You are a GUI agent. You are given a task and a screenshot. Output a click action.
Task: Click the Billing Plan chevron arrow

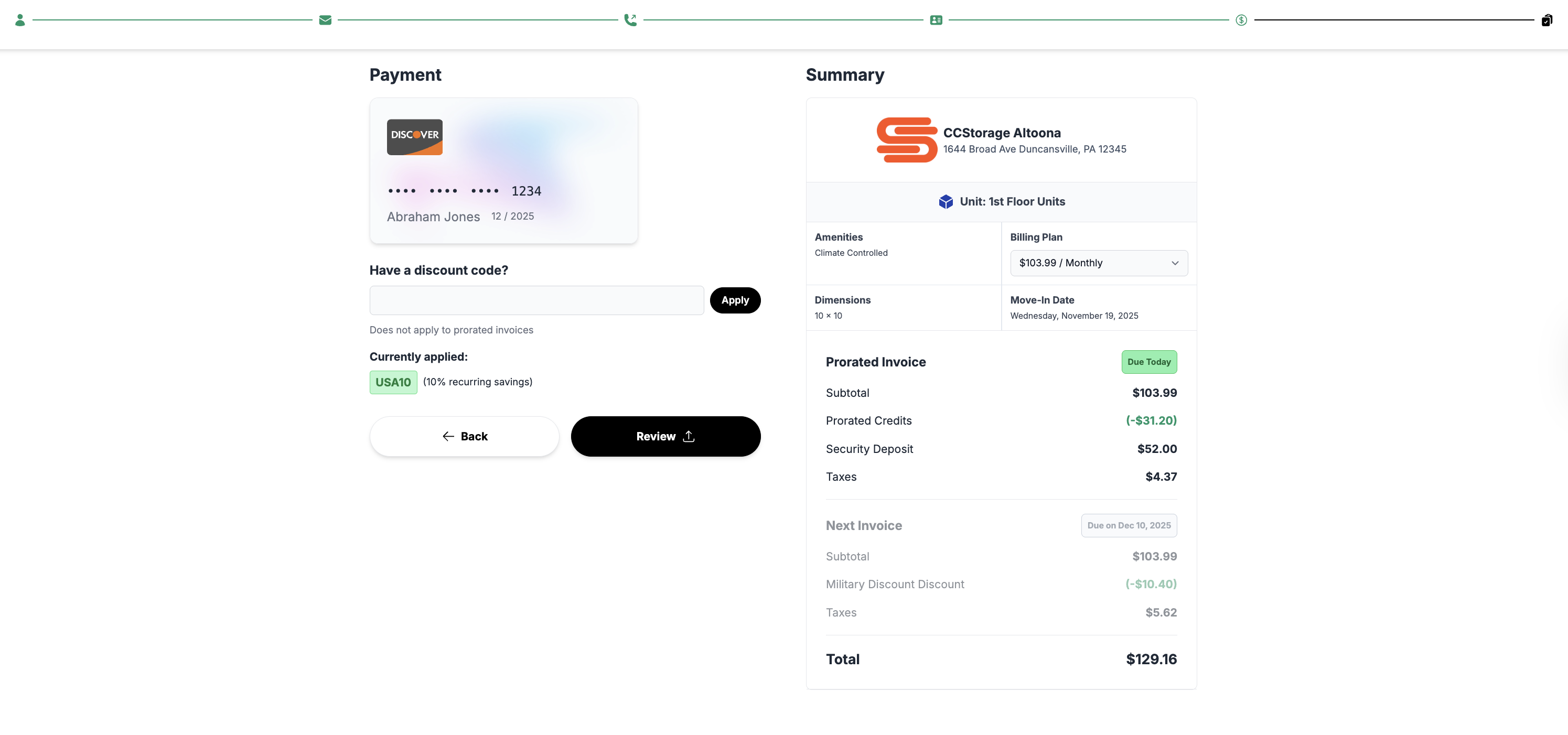pos(1175,263)
